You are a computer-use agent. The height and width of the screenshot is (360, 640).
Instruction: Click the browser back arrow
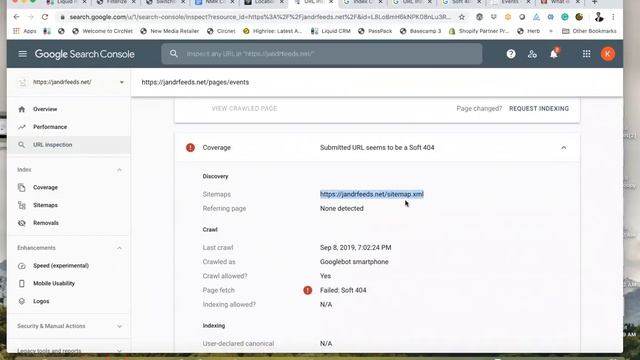pos(16,17)
